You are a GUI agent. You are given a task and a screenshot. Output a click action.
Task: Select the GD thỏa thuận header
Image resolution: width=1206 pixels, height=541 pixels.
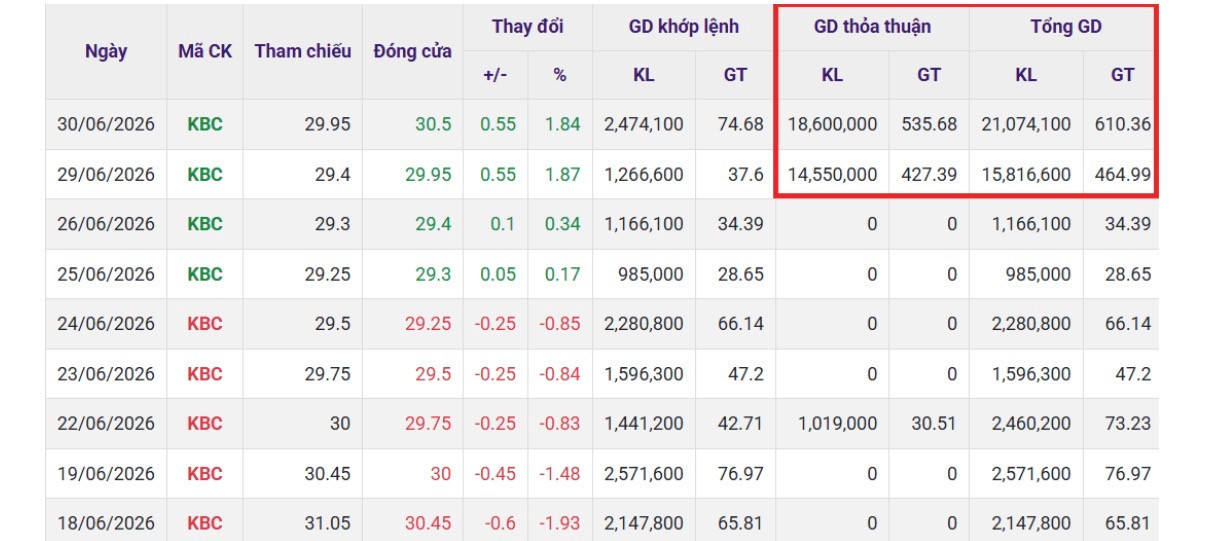(872, 27)
